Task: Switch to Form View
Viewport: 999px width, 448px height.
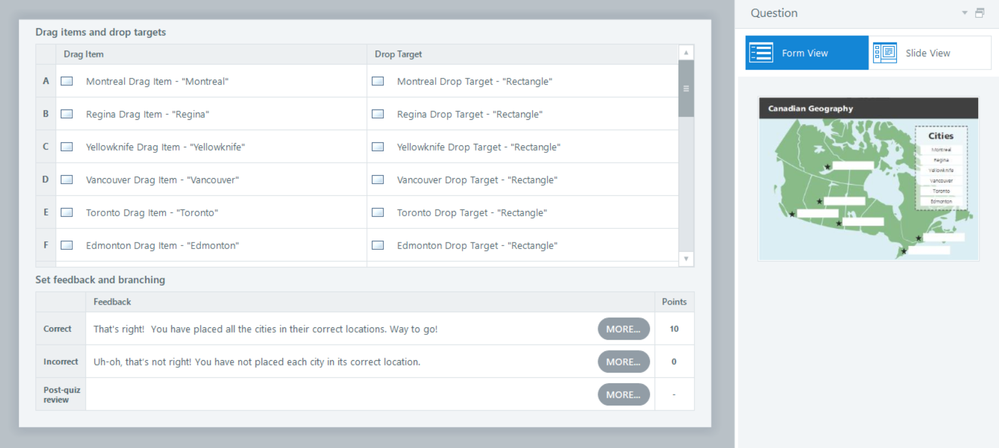Action: pyautogui.click(x=806, y=53)
